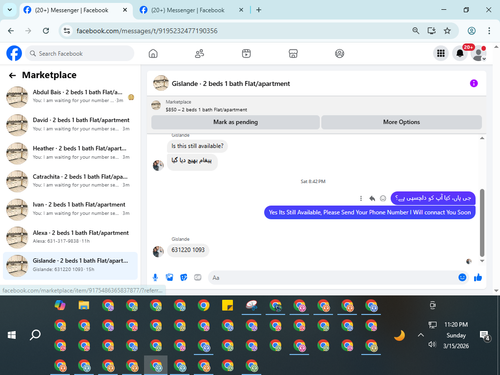Choose a GIF from composer
The width and height of the screenshot is (500, 375).
coord(198,277)
